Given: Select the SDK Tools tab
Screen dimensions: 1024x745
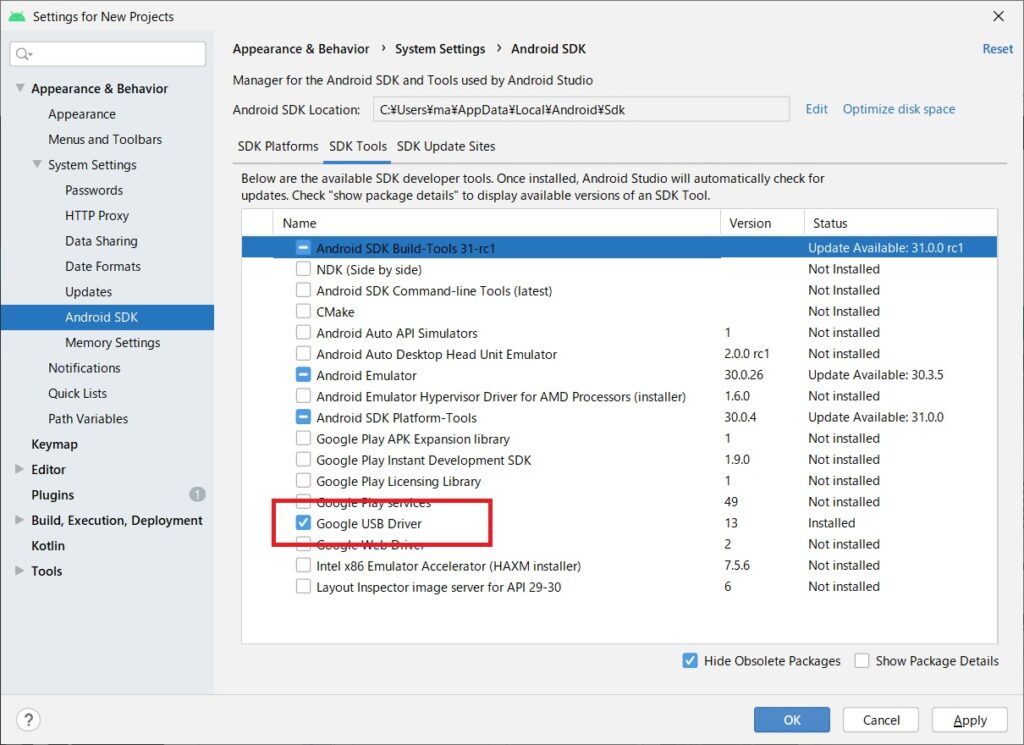Looking at the screenshot, I should [358, 146].
